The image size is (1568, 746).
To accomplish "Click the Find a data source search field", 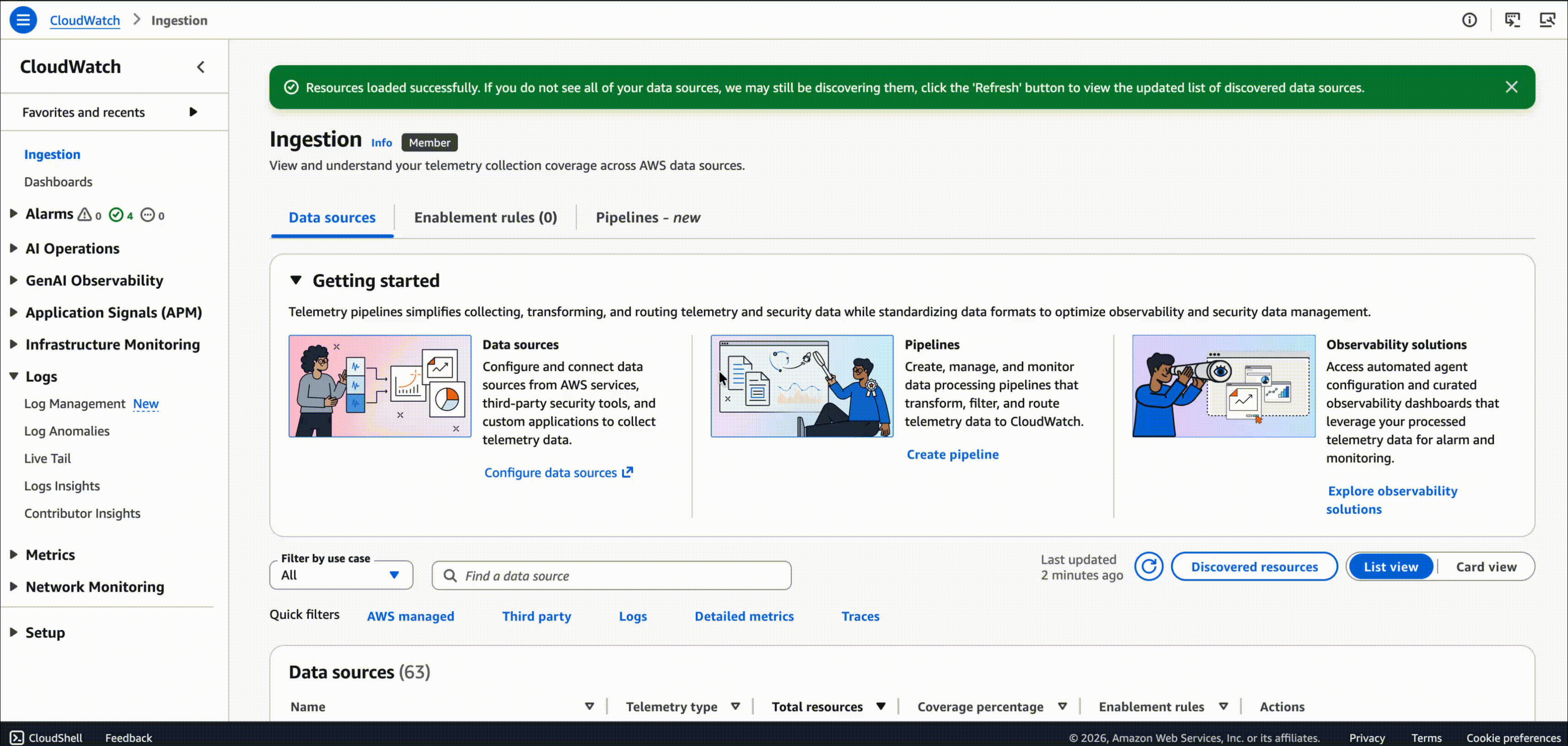I will coord(611,576).
